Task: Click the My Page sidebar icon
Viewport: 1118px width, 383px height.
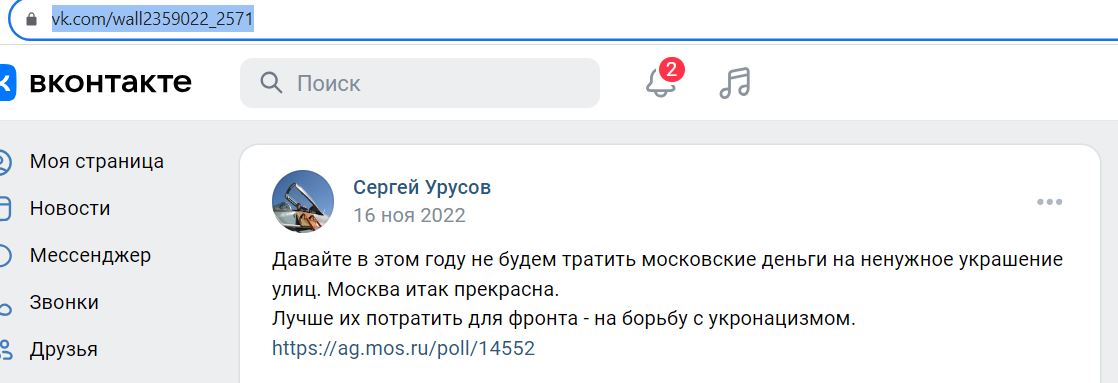Action: coord(4,162)
